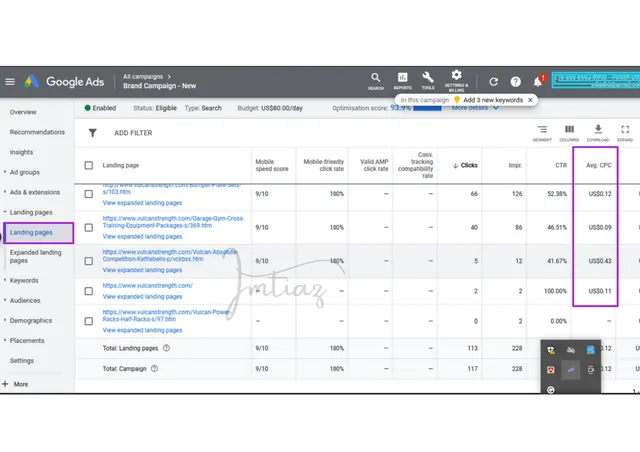
Task: Check the vulcanstrength.com/ homepage row
Action: pos(89,291)
